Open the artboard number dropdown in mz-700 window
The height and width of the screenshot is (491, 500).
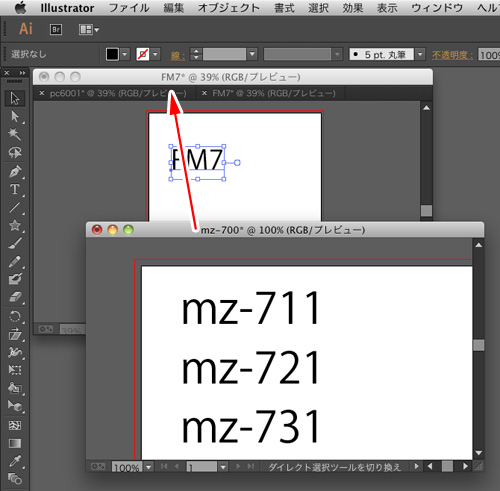click(x=223, y=467)
